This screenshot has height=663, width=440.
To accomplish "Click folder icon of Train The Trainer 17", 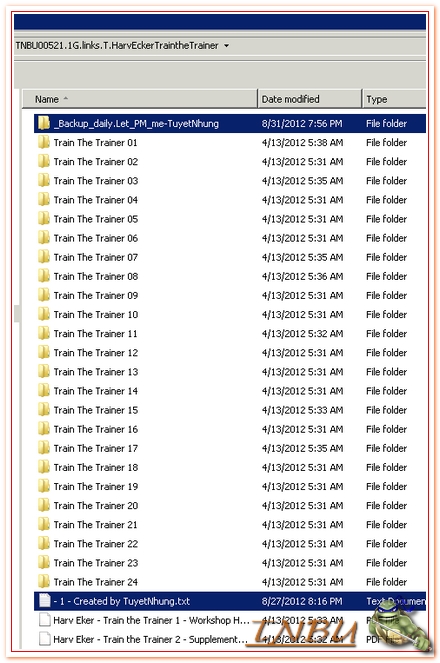I will (44, 448).
